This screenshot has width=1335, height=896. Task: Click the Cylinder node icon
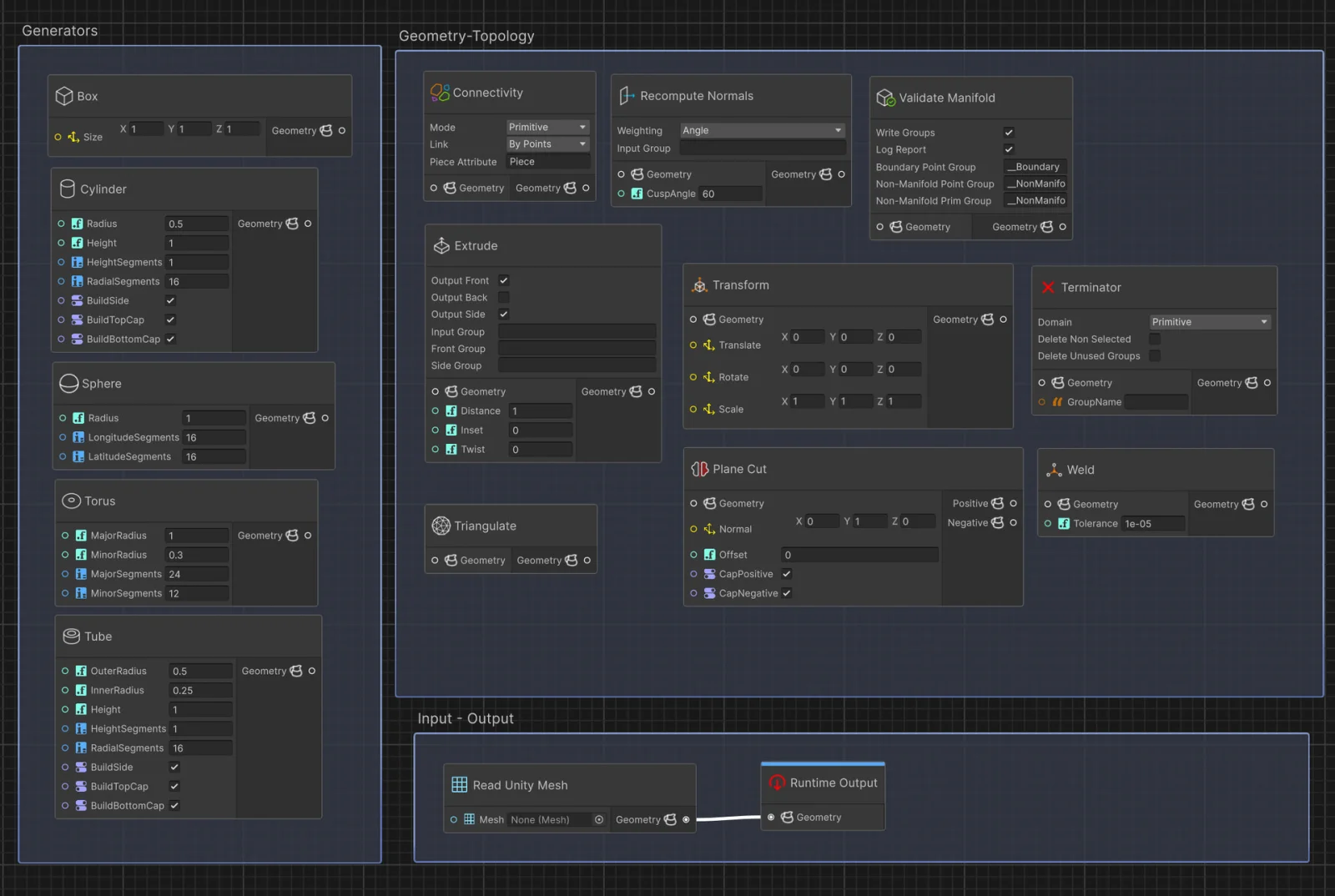click(x=68, y=189)
